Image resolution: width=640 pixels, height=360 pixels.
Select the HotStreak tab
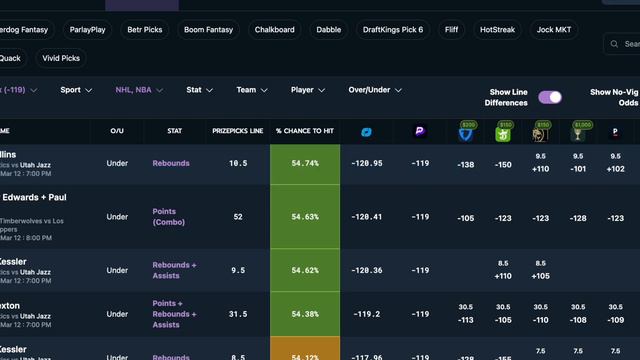497,30
